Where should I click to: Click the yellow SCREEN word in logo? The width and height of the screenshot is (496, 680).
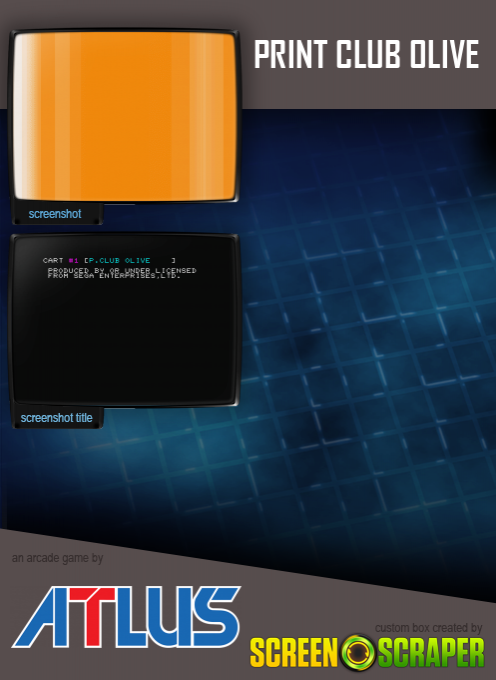tap(294, 653)
